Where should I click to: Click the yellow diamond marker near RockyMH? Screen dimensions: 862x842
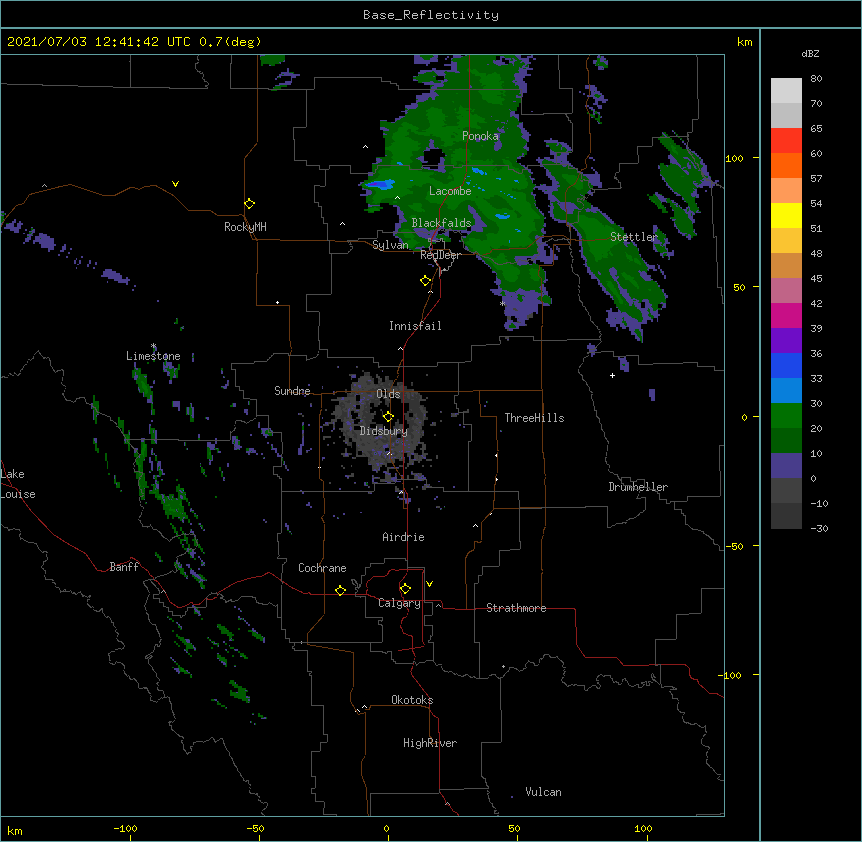[x=250, y=203]
